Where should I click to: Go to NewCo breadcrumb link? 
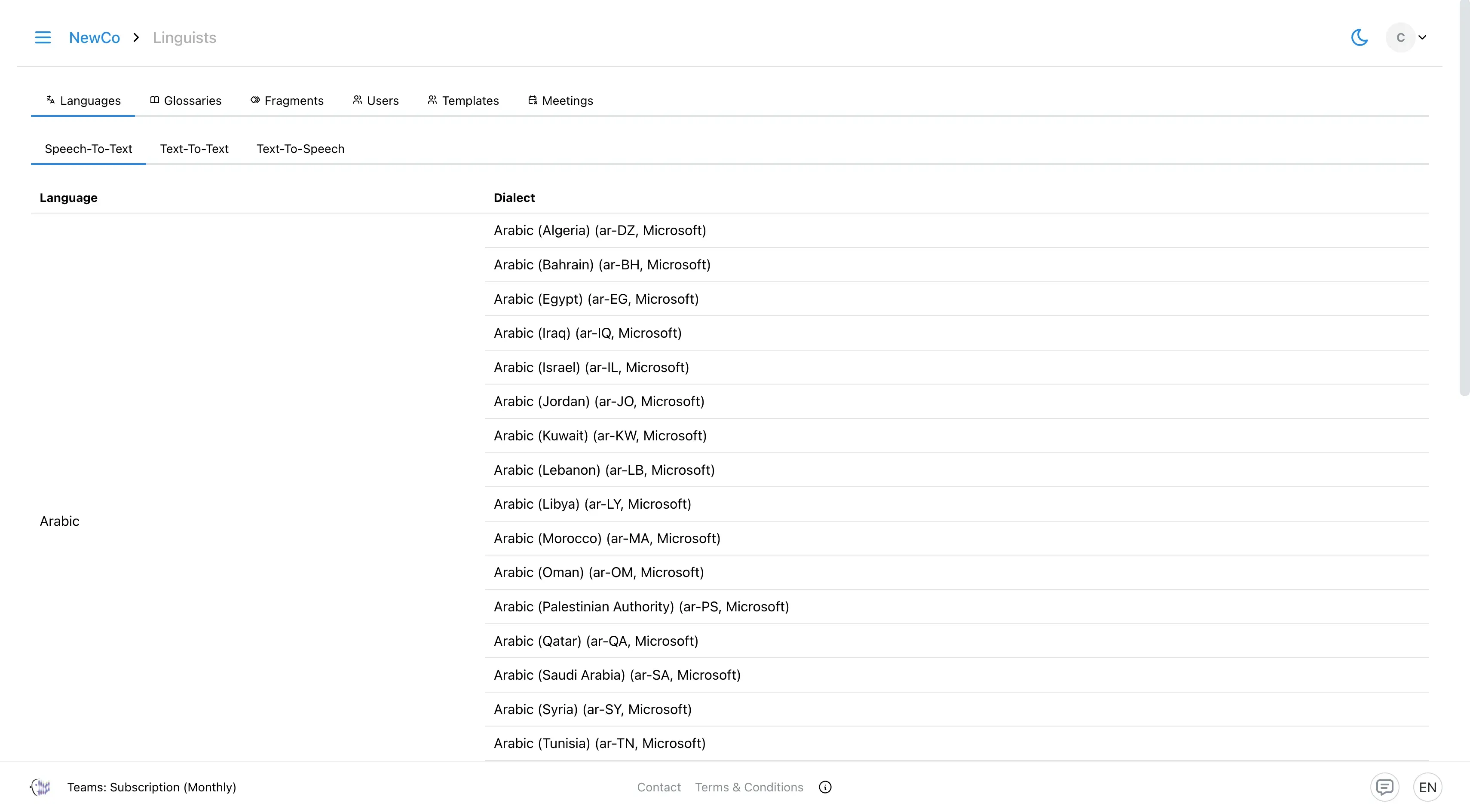(94, 38)
